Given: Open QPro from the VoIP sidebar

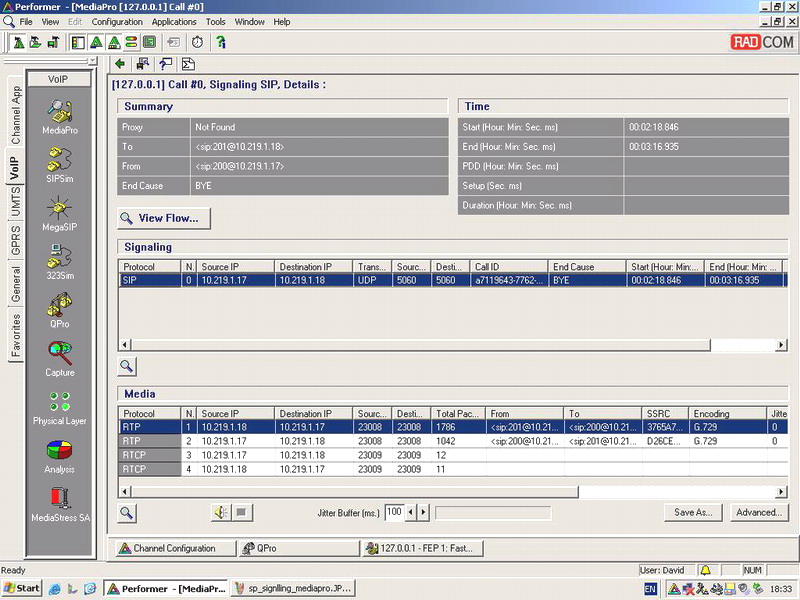Looking at the screenshot, I should pyautogui.click(x=60, y=311).
